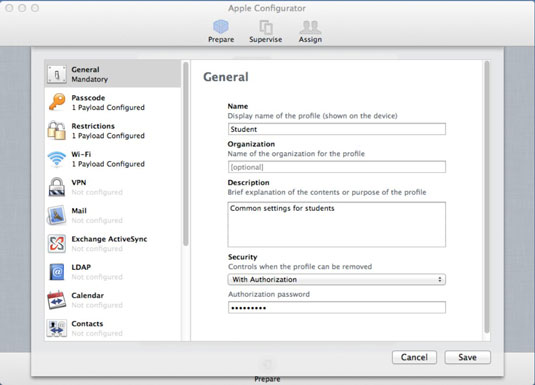Choose the General Mandatory payload
This screenshot has height=385, width=535.
click(x=113, y=74)
